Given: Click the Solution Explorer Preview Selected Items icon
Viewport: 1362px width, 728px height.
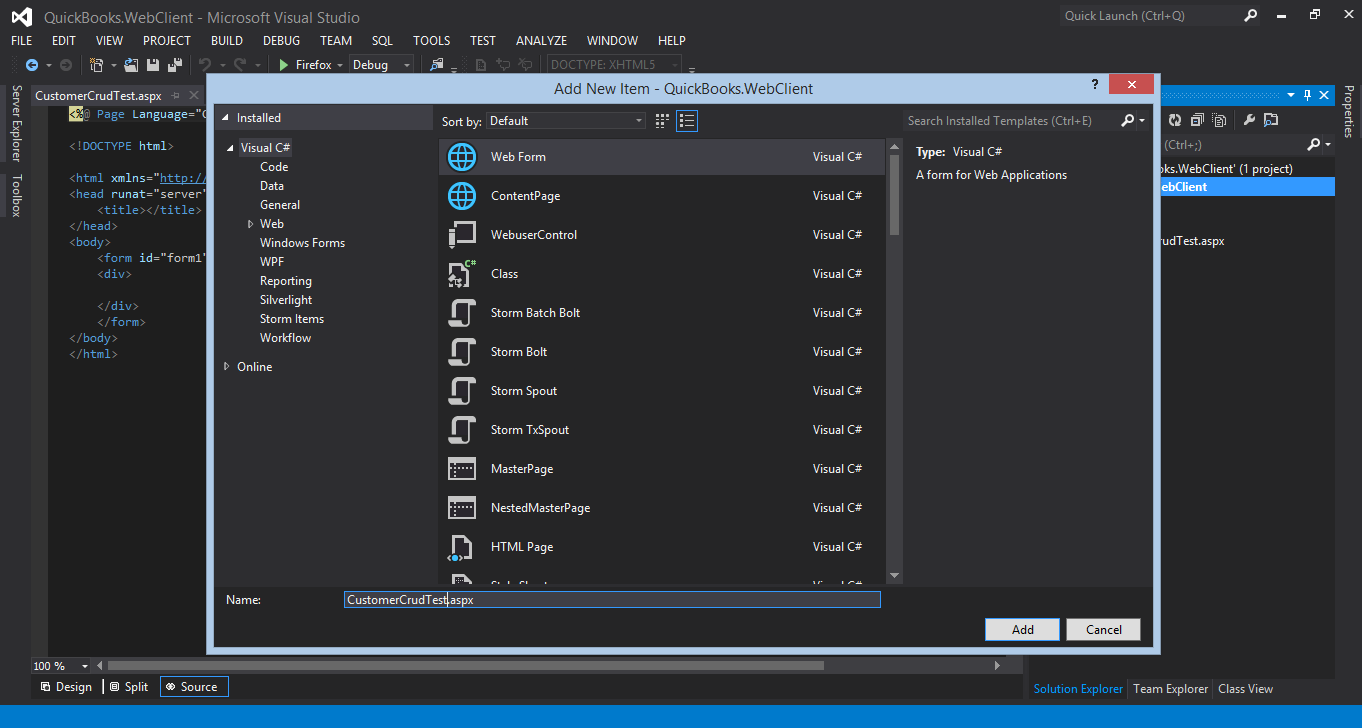Looking at the screenshot, I should [x=1271, y=120].
